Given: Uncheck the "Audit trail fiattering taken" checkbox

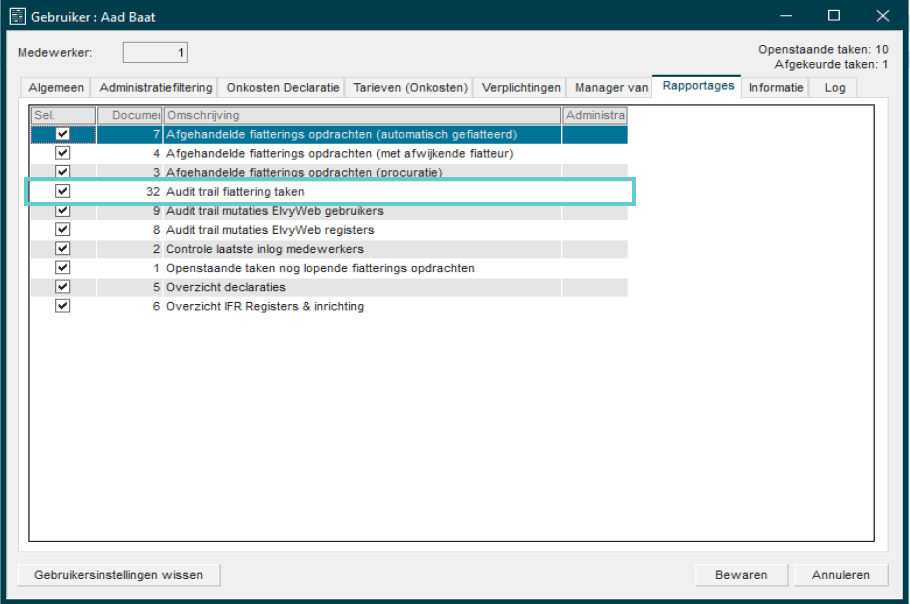Looking at the screenshot, I should point(62,192).
